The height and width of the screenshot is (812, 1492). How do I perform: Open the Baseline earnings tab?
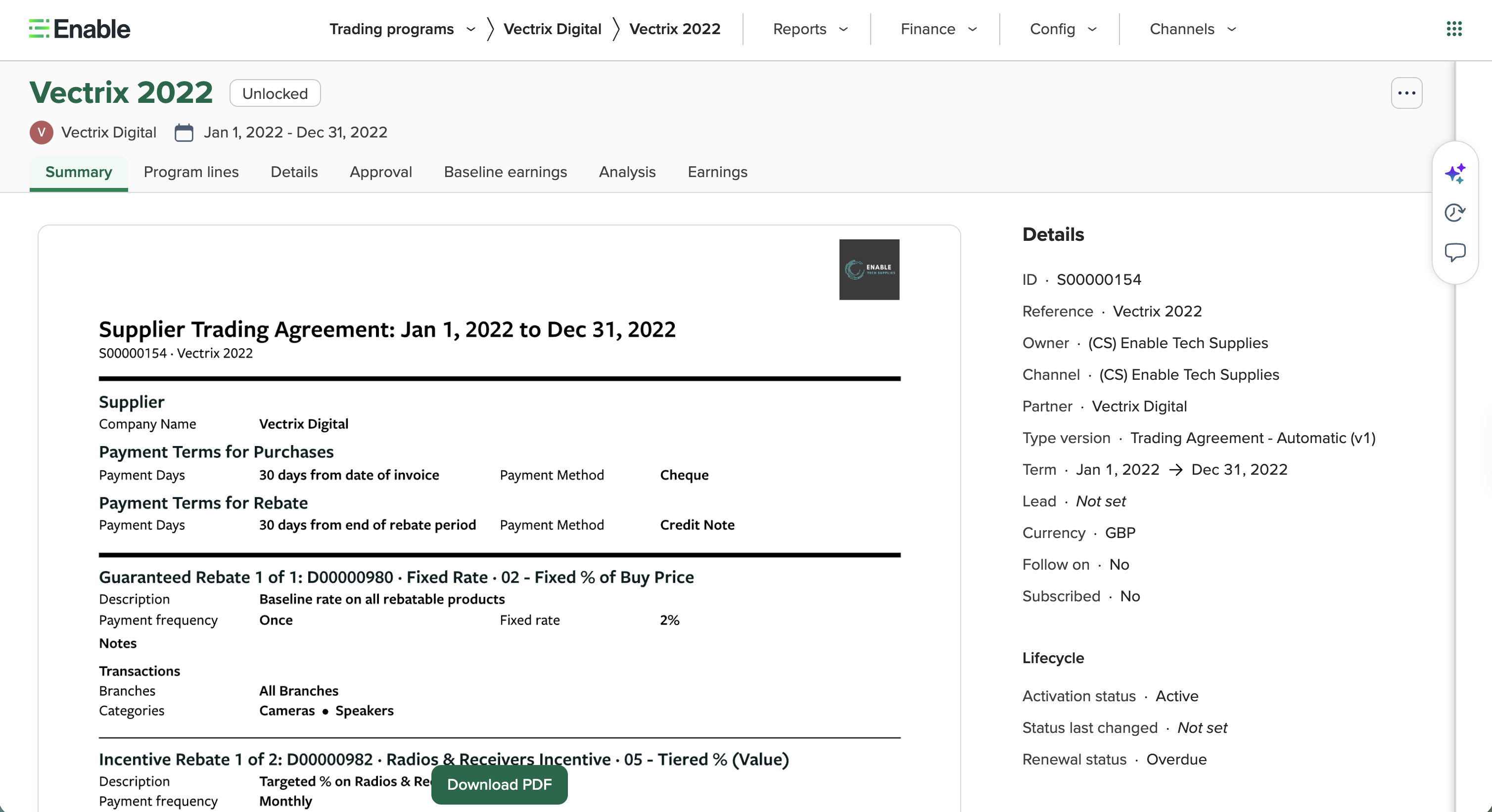coord(505,172)
